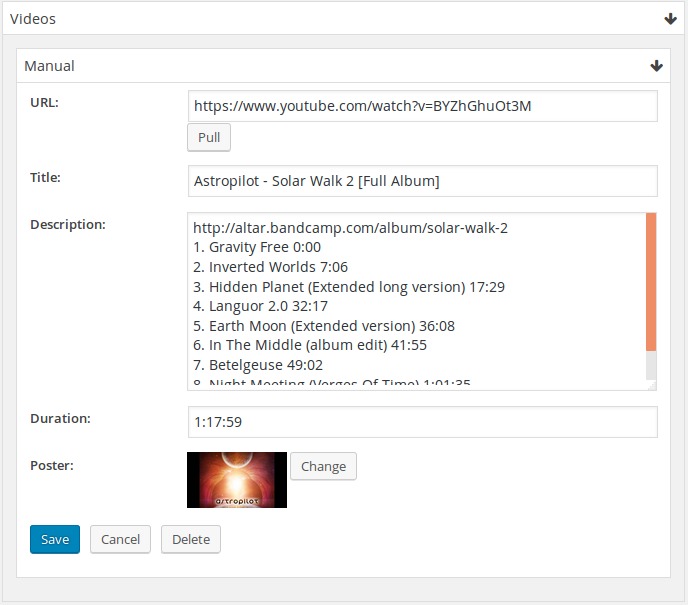This screenshot has width=688, height=605.
Task: Click the Description textarea resize handle
Action: [x=651, y=384]
